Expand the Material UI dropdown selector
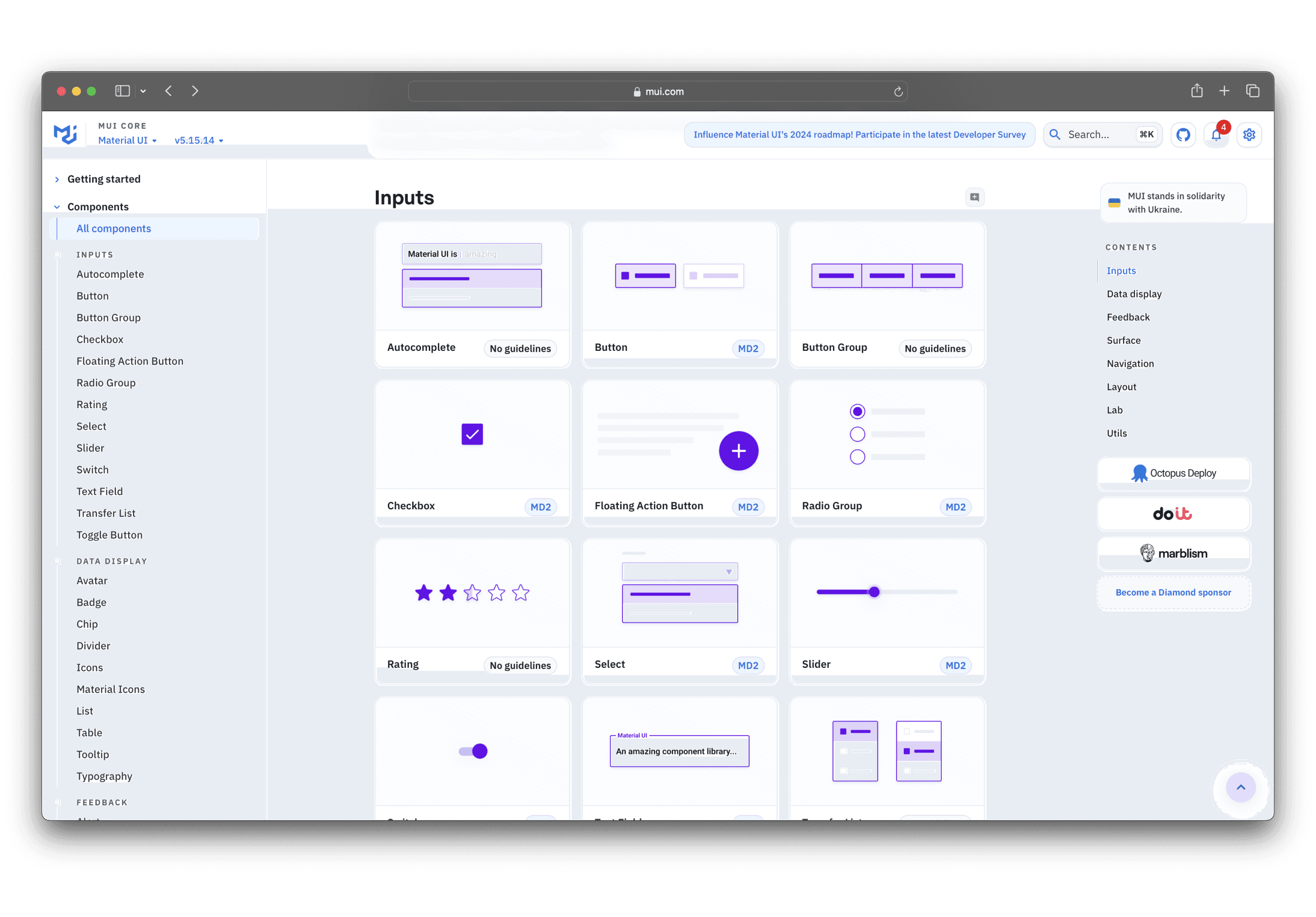The height and width of the screenshot is (917, 1316). 127,140
